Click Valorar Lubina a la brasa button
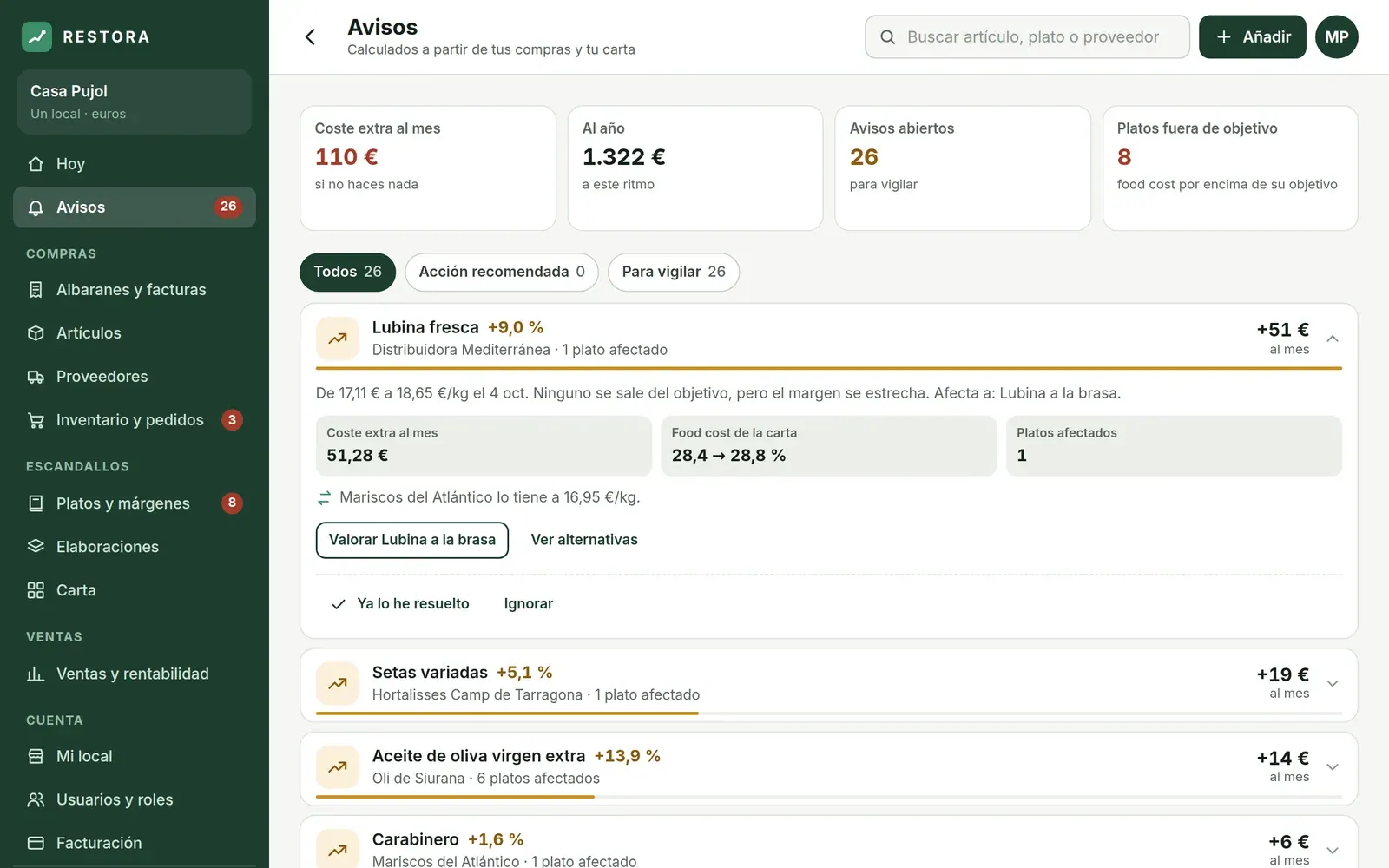This screenshot has width=1389, height=868. pos(412,540)
